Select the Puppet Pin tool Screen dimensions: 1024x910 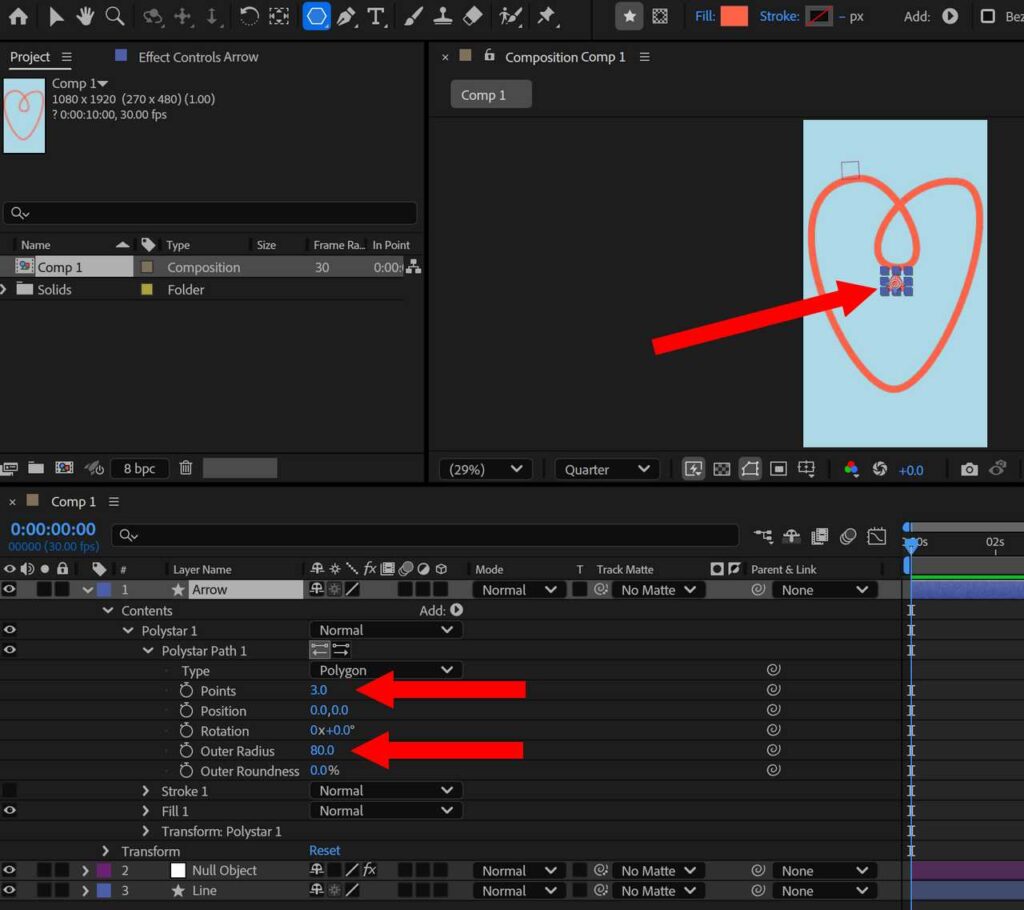click(x=546, y=16)
